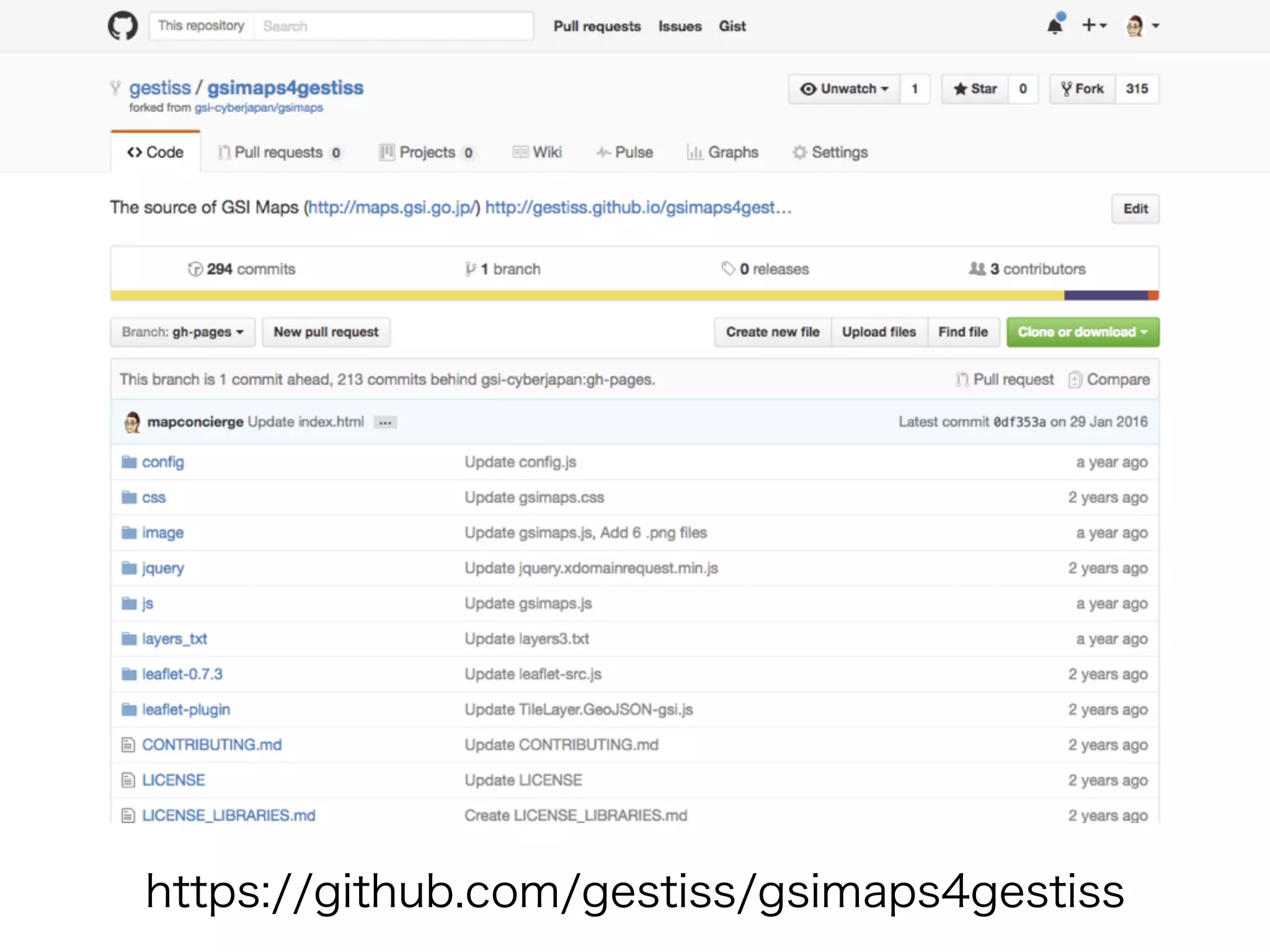
Task: View the 1 watcher count
Action: (915, 89)
